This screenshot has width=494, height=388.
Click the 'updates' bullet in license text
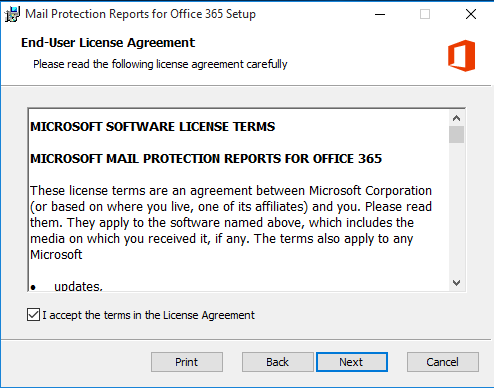[x=78, y=286]
